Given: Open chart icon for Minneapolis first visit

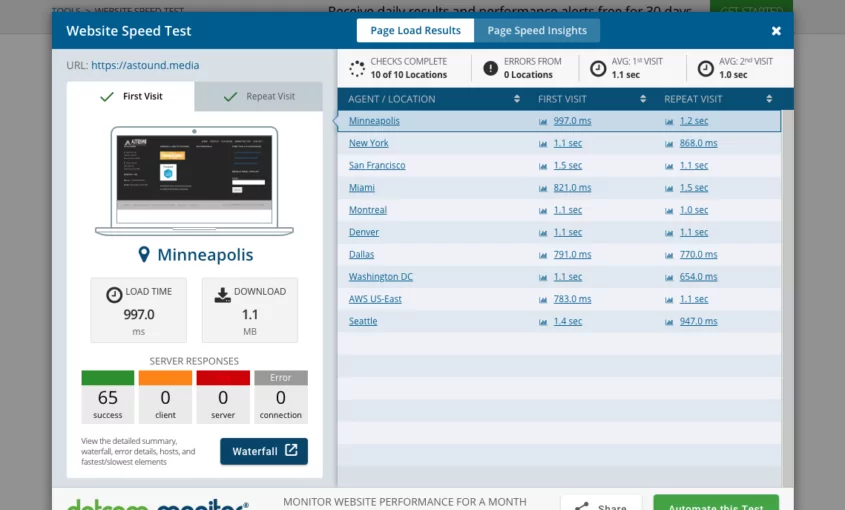Looking at the screenshot, I should [543, 122].
